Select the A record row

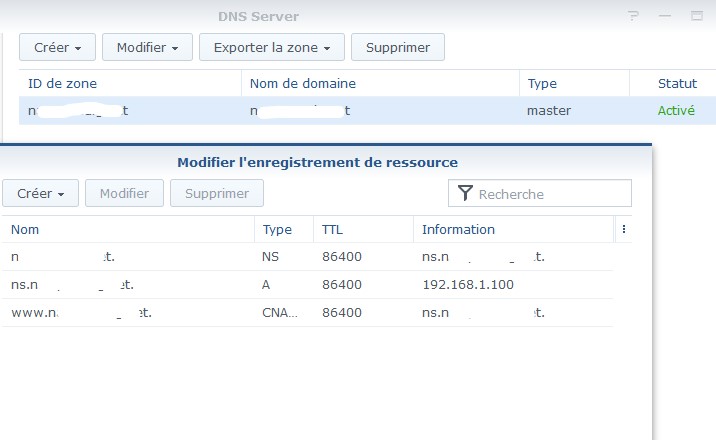tap(307, 284)
